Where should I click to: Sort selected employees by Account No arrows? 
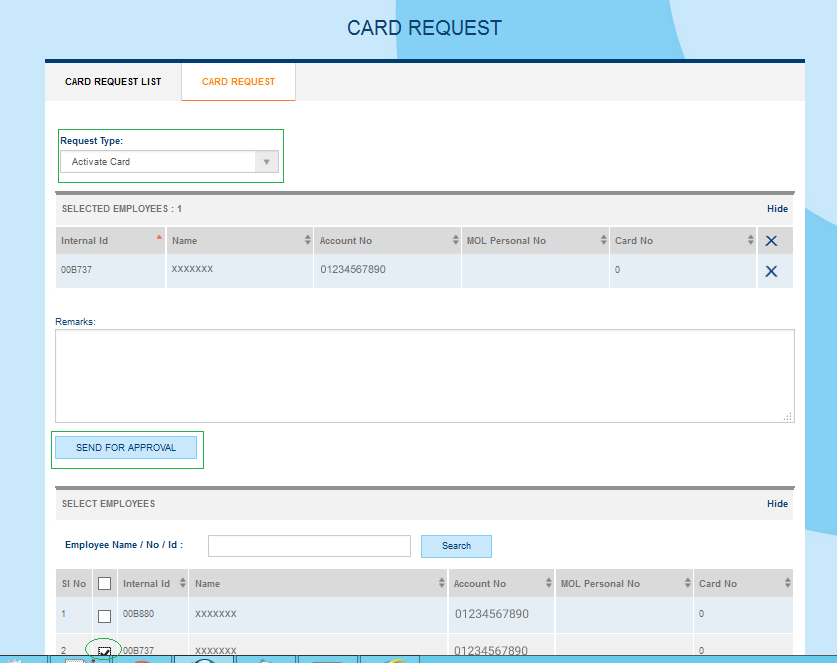click(454, 241)
